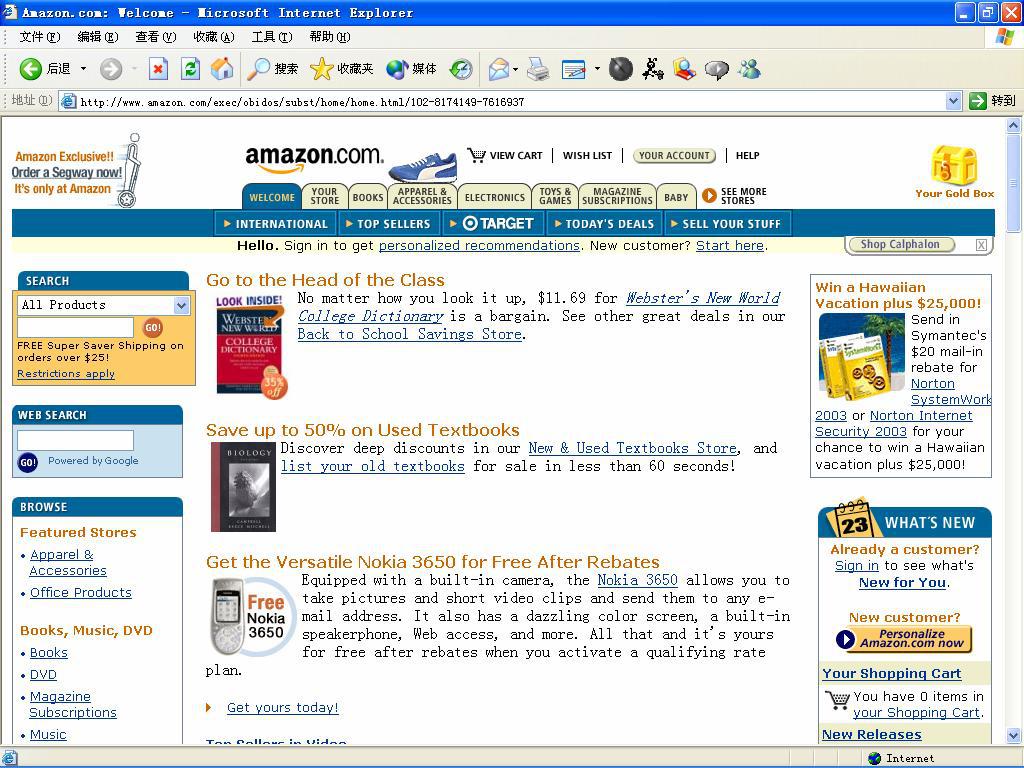Open the Messenger people icon
This screenshot has height=768, width=1024.
(x=750, y=69)
